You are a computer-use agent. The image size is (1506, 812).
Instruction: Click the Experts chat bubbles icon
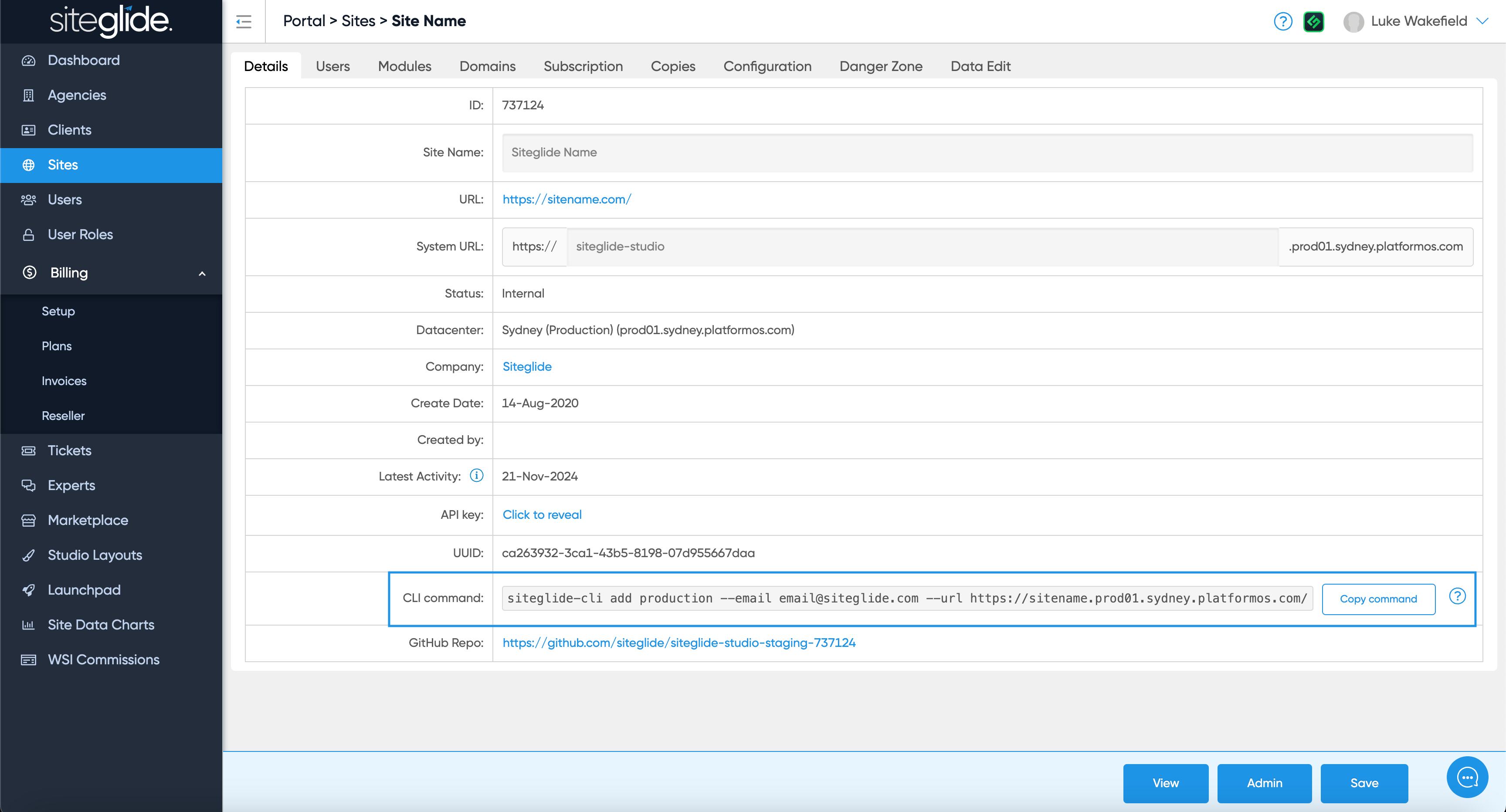(x=28, y=485)
